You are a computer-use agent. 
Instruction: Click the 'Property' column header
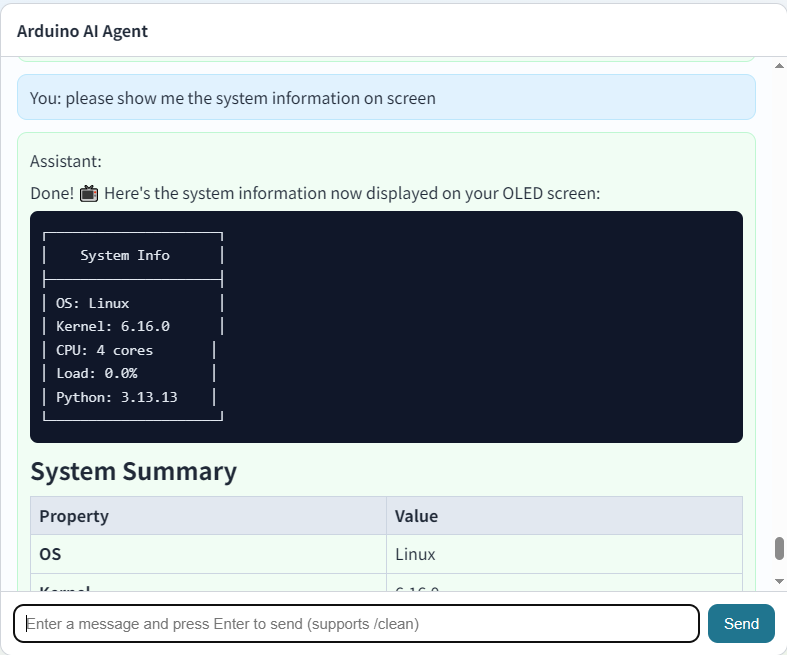208,516
